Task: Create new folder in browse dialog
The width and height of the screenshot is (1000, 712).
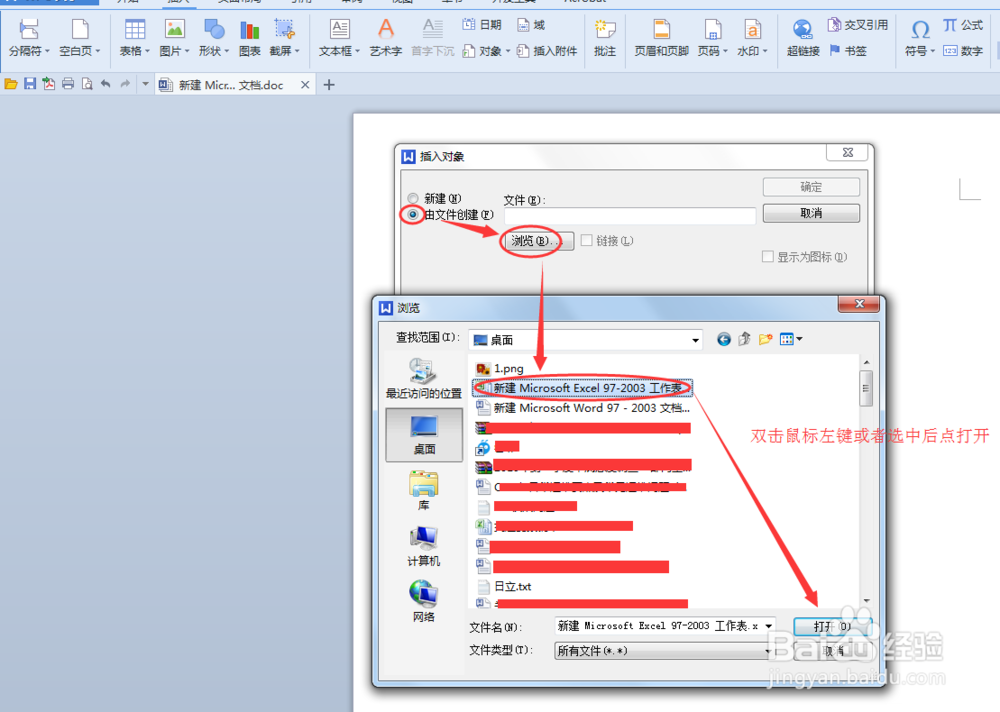Action: (x=765, y=339)
